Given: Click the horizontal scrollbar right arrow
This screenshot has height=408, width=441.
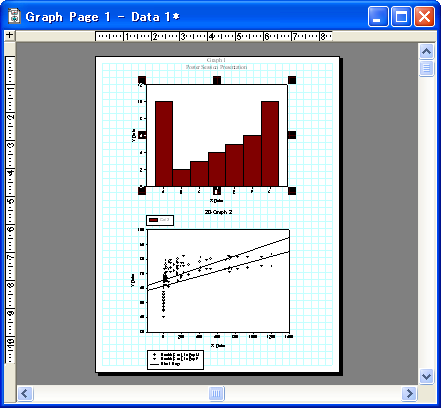Looking at the screenshot, I should tap(409, 394).
